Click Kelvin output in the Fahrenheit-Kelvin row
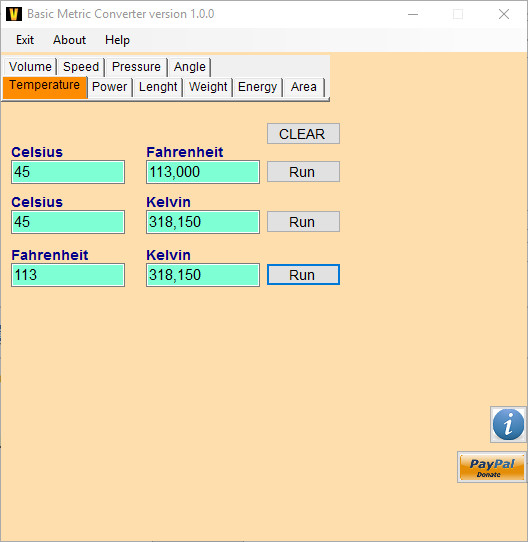This screenshot has height=542, width=528. coord(203,275)
